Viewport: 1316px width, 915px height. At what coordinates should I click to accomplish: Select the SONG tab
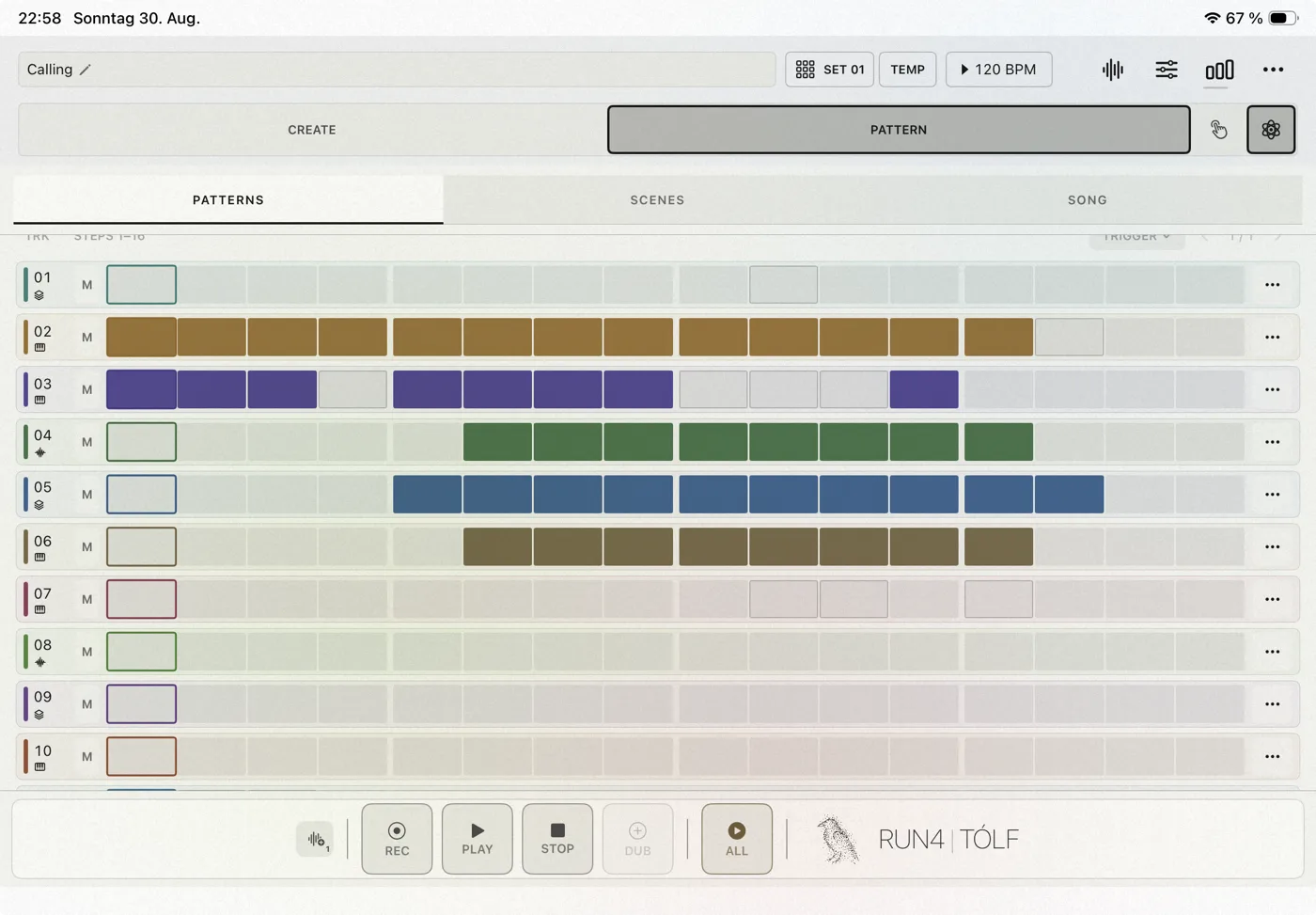pyautogui.click(x=1088, y=199)
